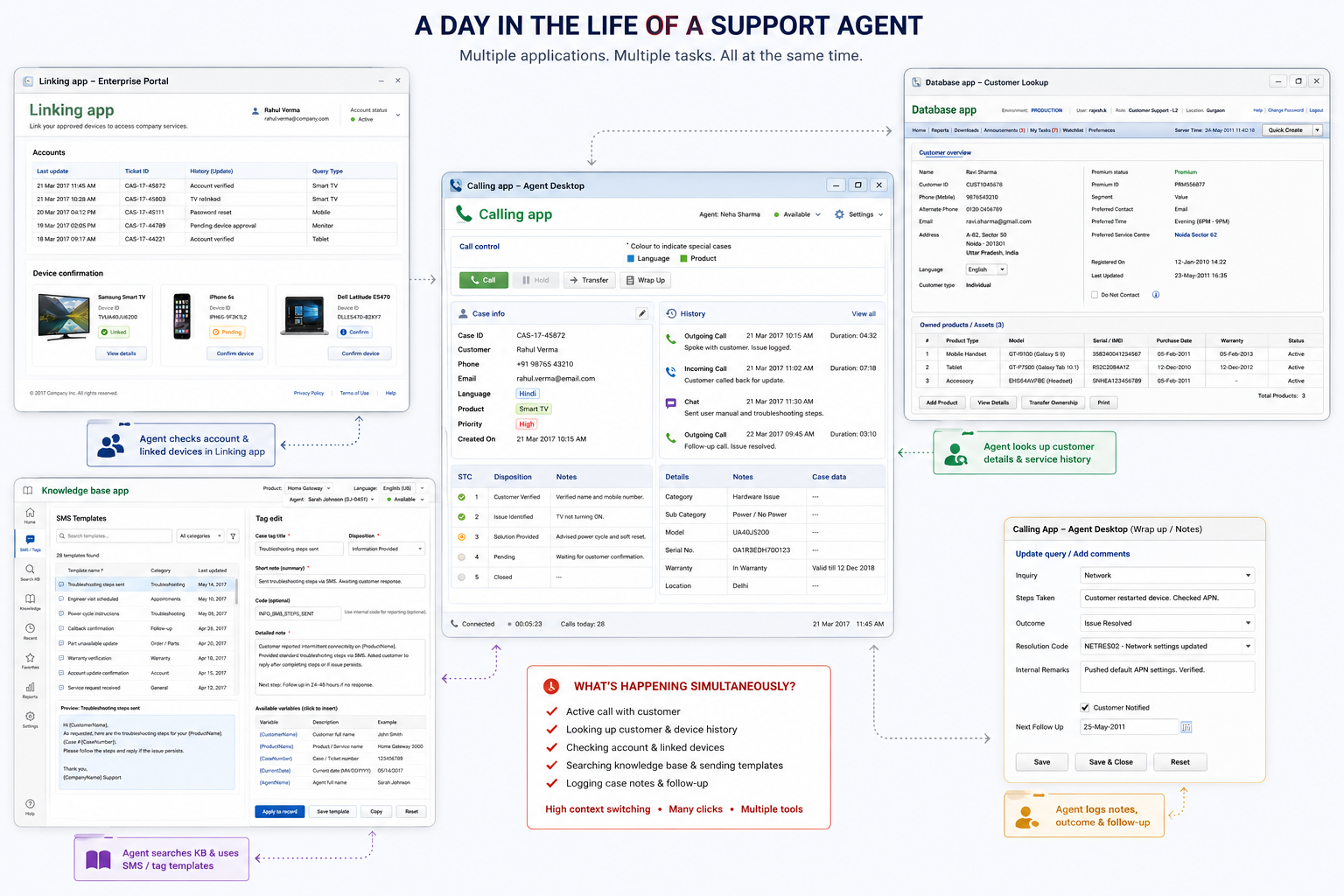Click STC step 1 Customer Verified check icon
This screenshot has width=1344, height=896.
(x=462, y=496)
